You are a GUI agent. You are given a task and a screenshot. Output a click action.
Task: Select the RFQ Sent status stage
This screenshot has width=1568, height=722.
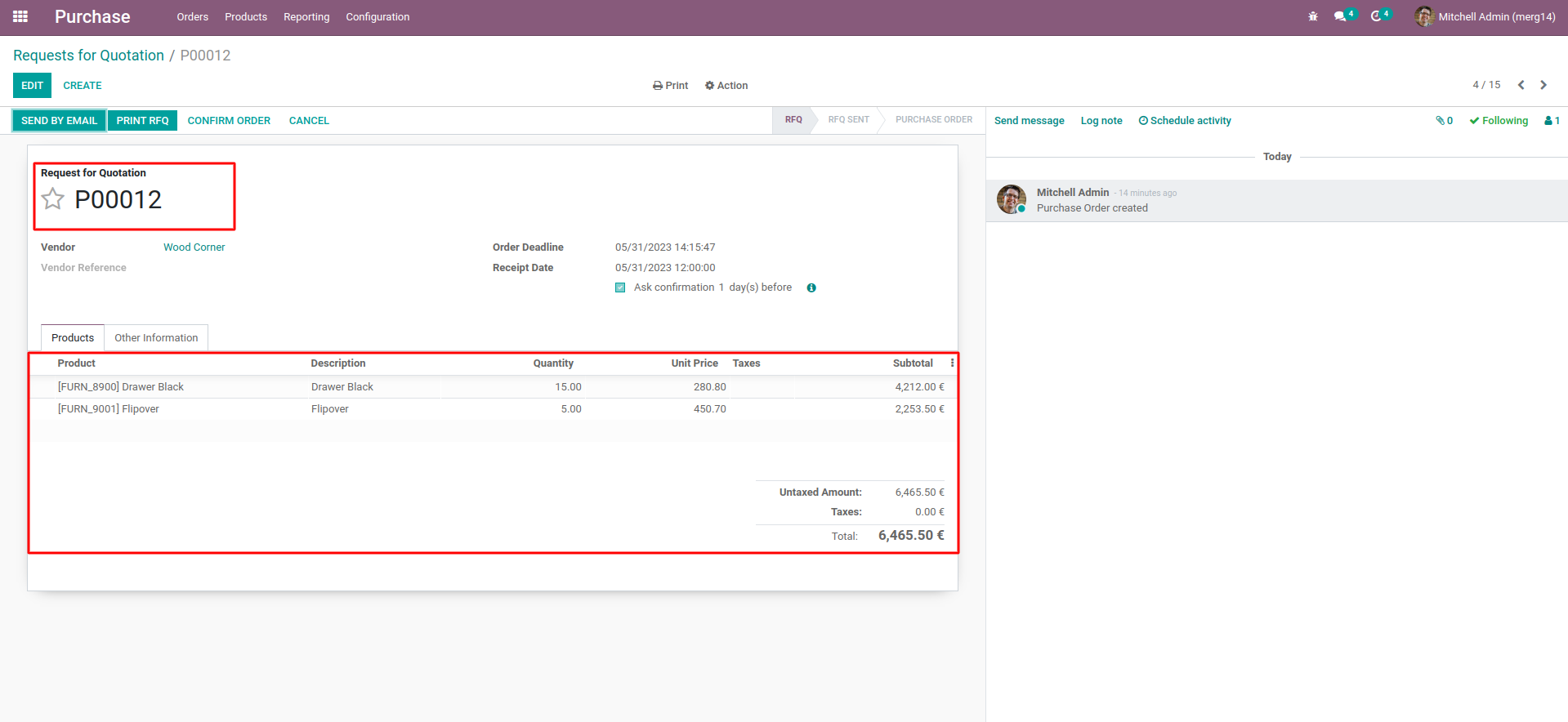pos(848,120)
